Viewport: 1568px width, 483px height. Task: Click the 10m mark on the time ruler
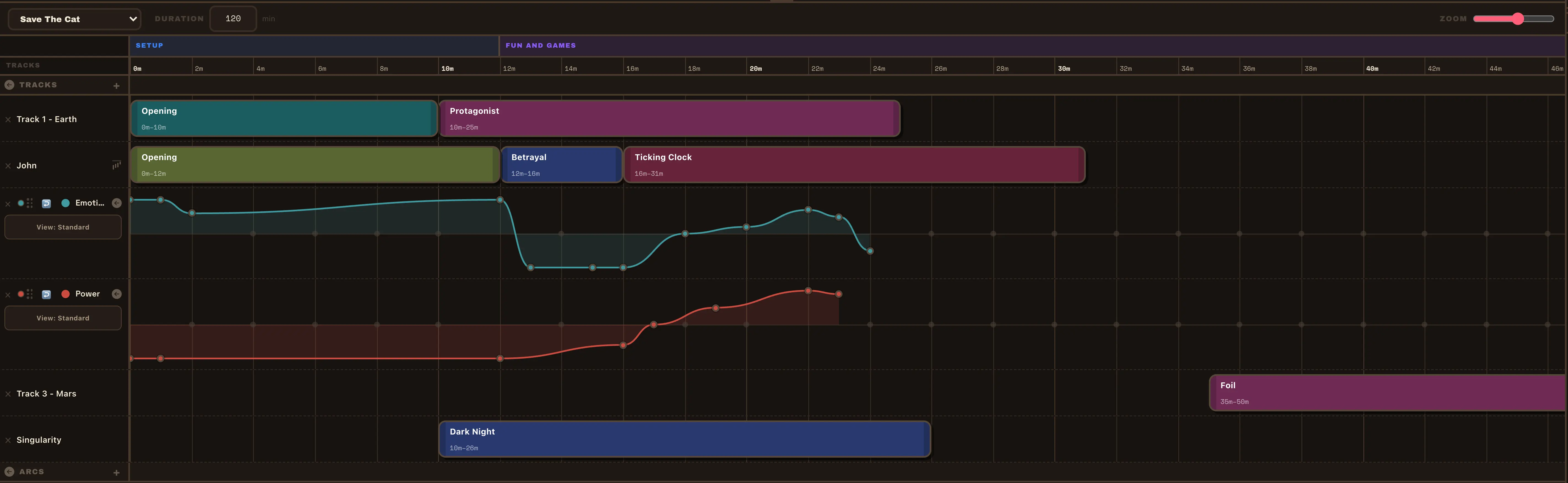click(447, 69)
